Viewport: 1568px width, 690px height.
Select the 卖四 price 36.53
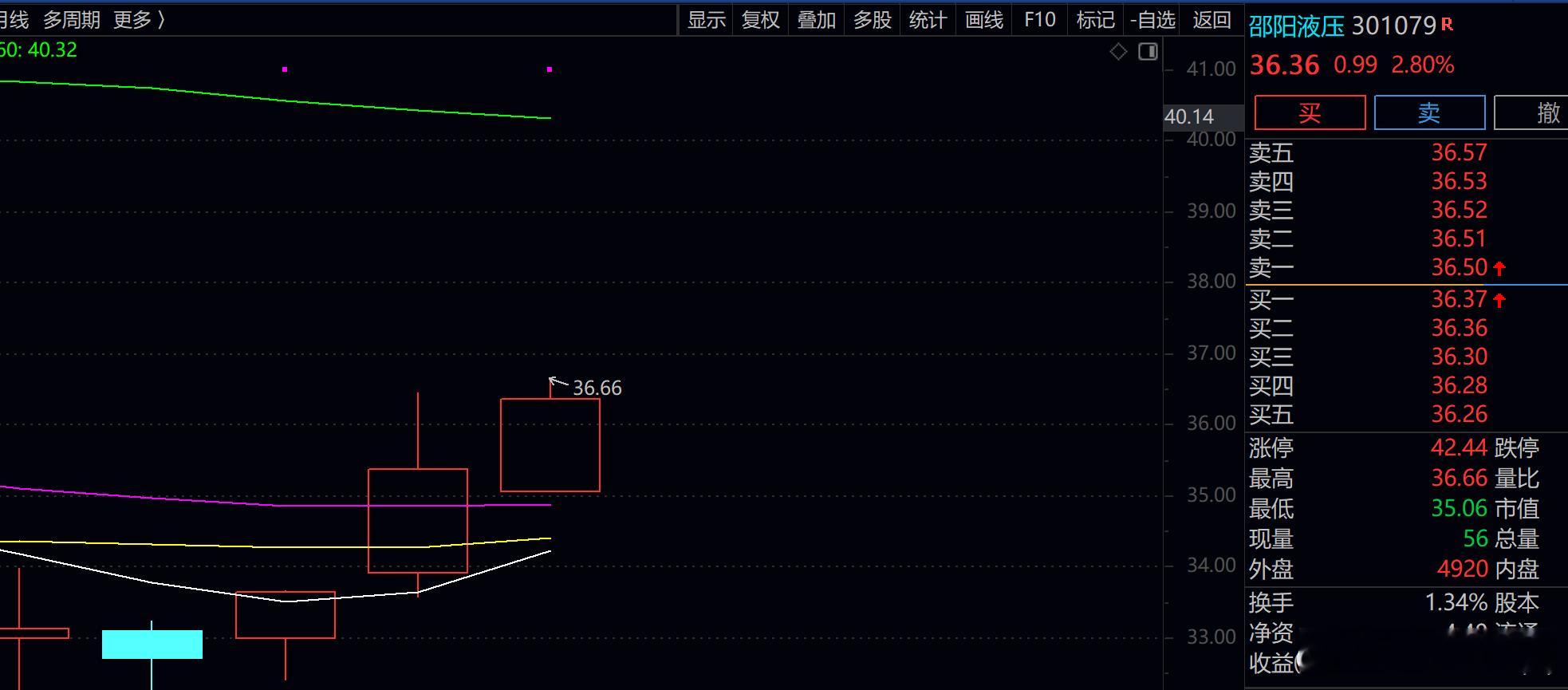tap(1459, 181)
